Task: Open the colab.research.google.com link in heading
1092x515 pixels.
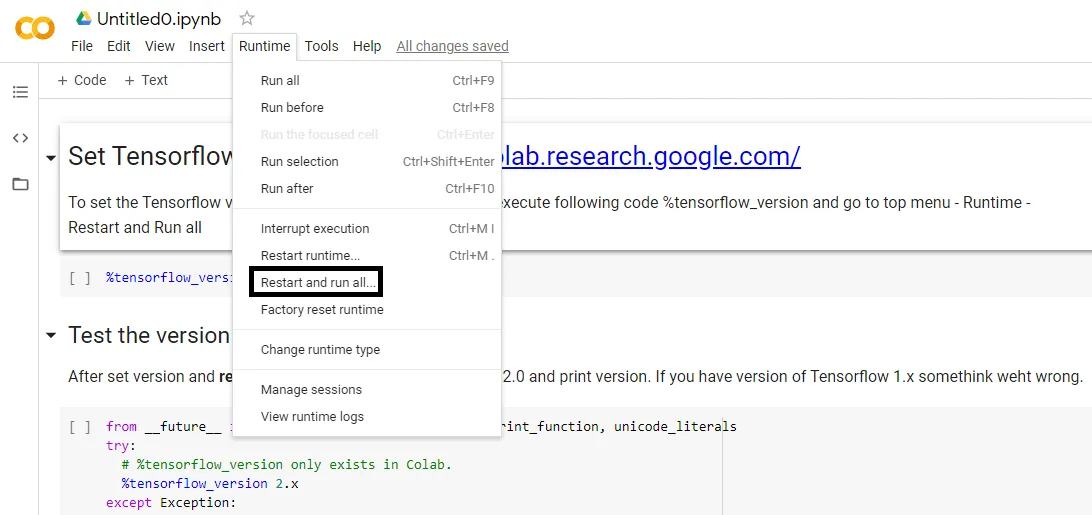Action: (x=650, y=157)
